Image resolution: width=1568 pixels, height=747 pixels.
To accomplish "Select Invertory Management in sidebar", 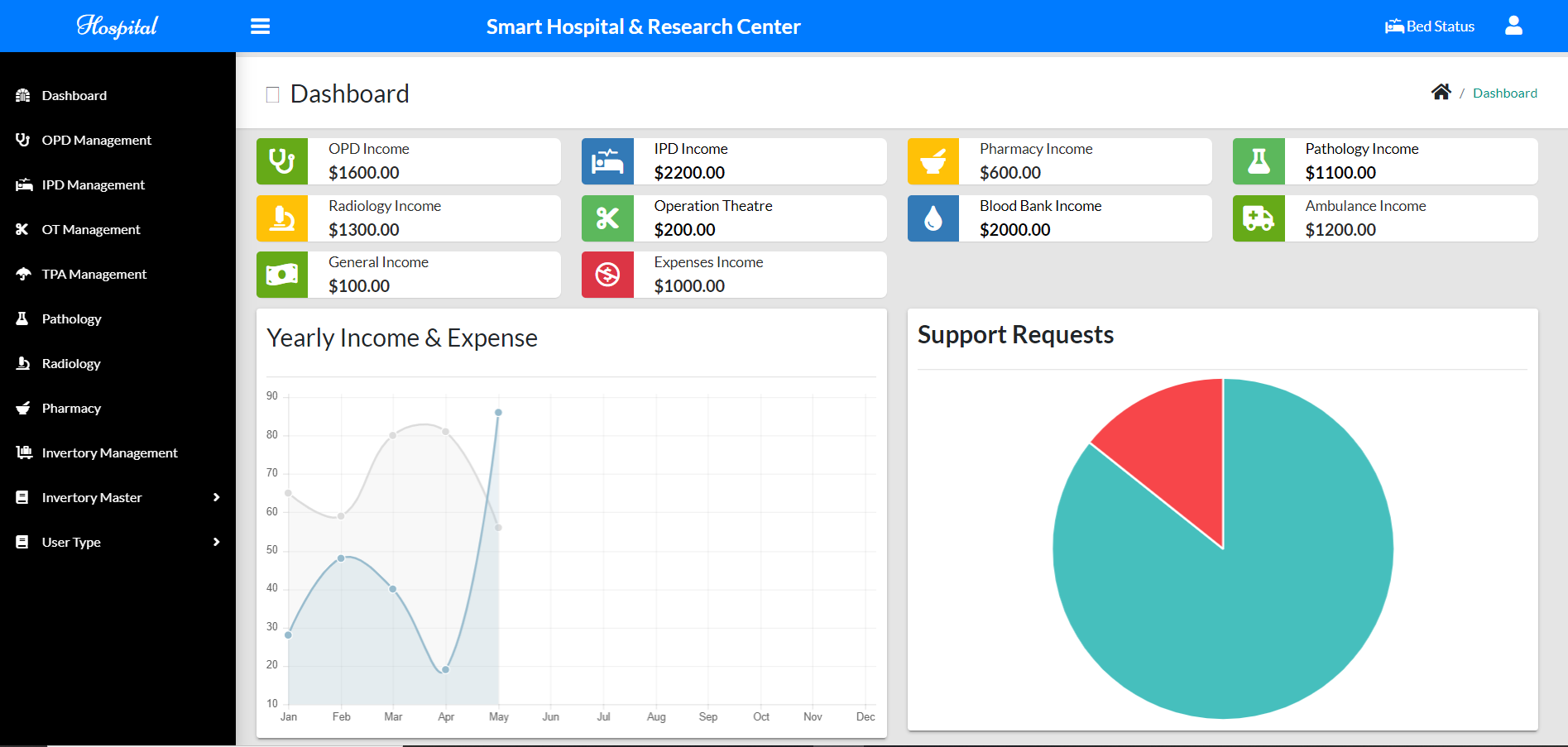I will coord(109,453).
